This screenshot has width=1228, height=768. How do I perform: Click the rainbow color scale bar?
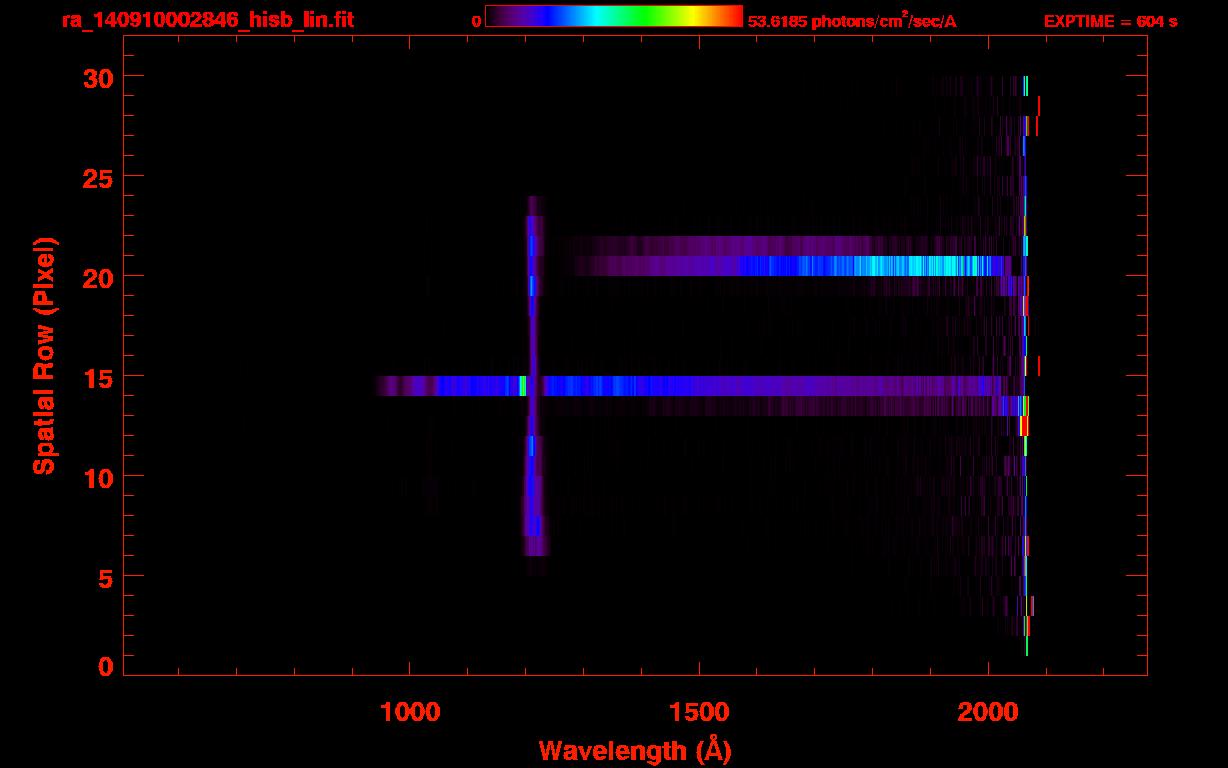coord(613,16)
